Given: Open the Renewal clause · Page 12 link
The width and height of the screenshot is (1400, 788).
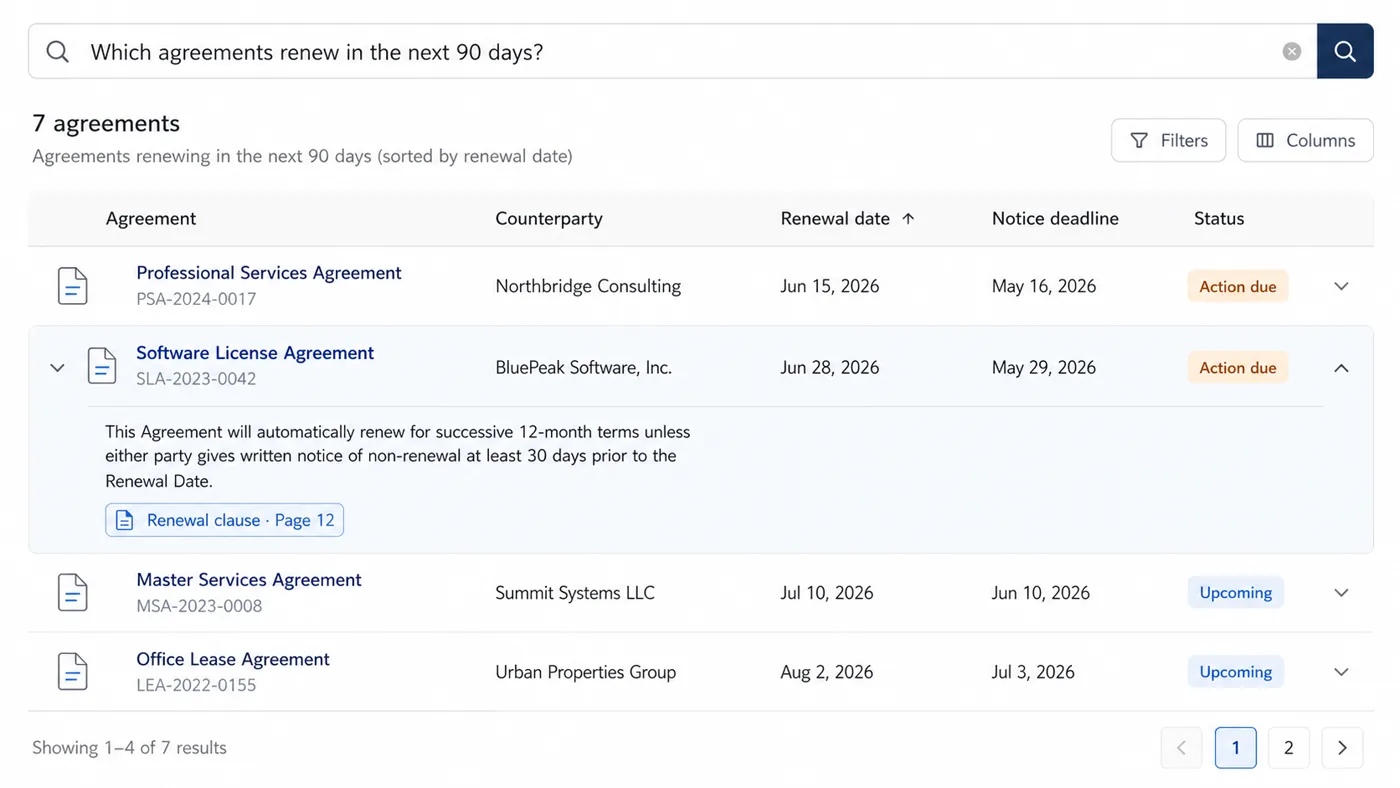Looking at the screenshot, I should click(x=225, y=520).
